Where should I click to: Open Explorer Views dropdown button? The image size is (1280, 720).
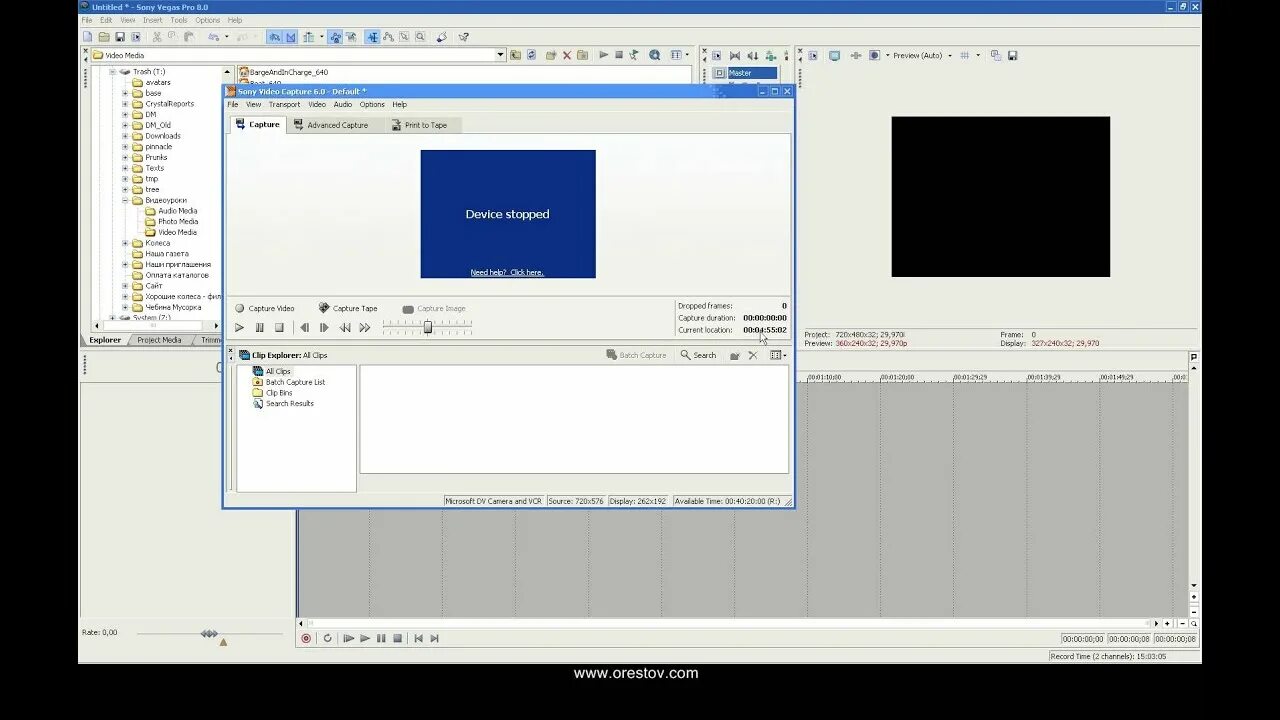coord(680,55)
